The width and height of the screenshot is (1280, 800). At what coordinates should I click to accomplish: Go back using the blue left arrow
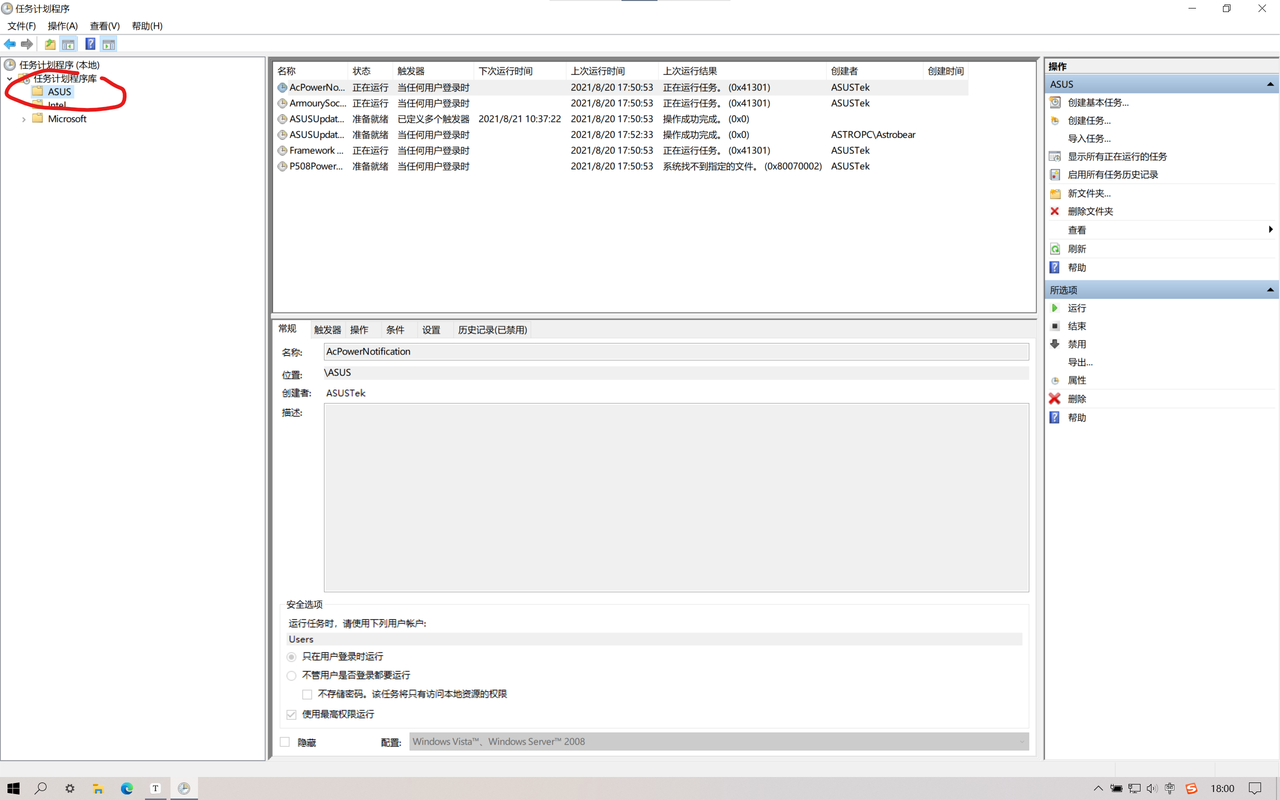click(x=10, y=44)
